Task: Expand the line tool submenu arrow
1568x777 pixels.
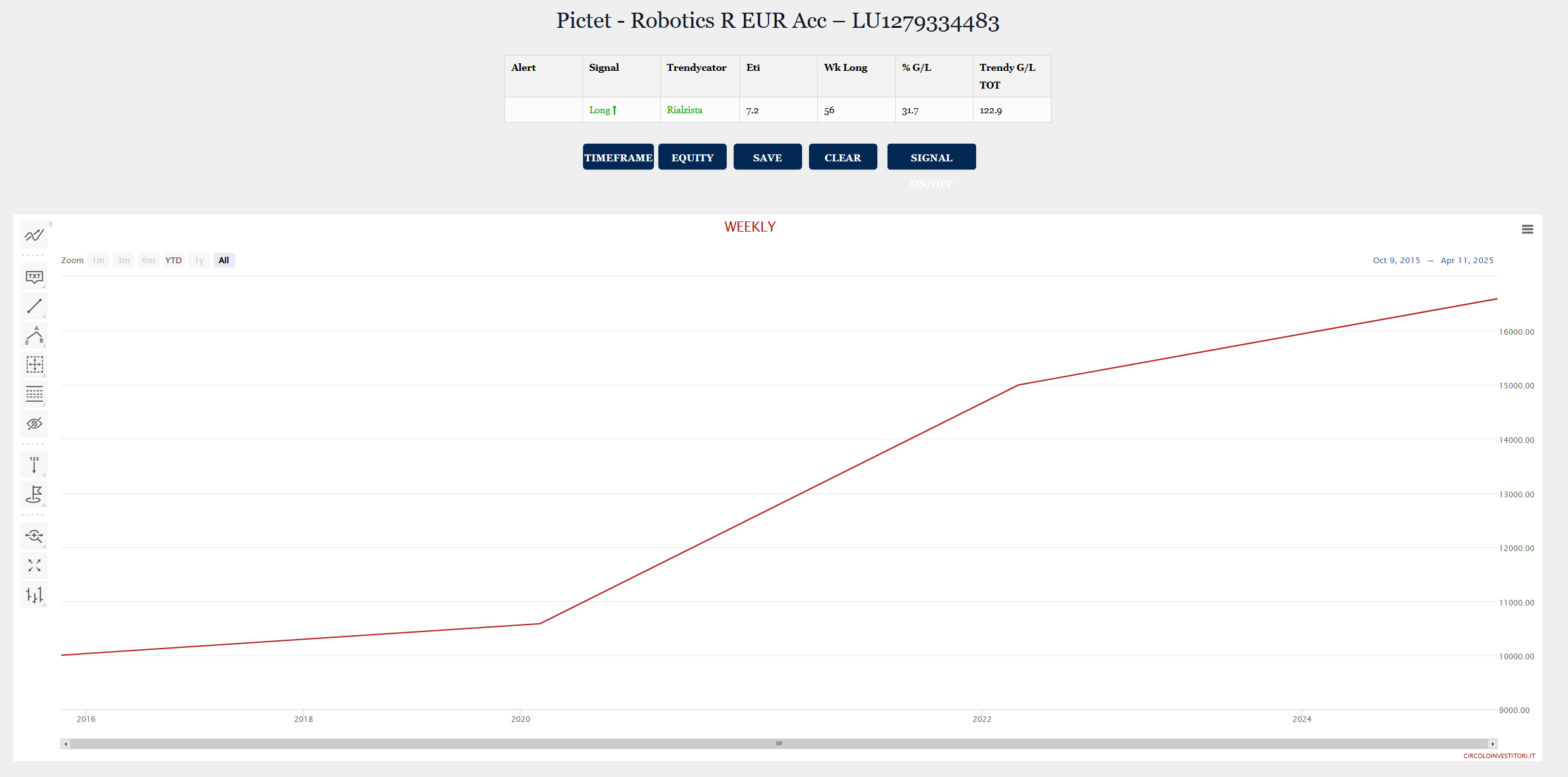Action: 44,316
